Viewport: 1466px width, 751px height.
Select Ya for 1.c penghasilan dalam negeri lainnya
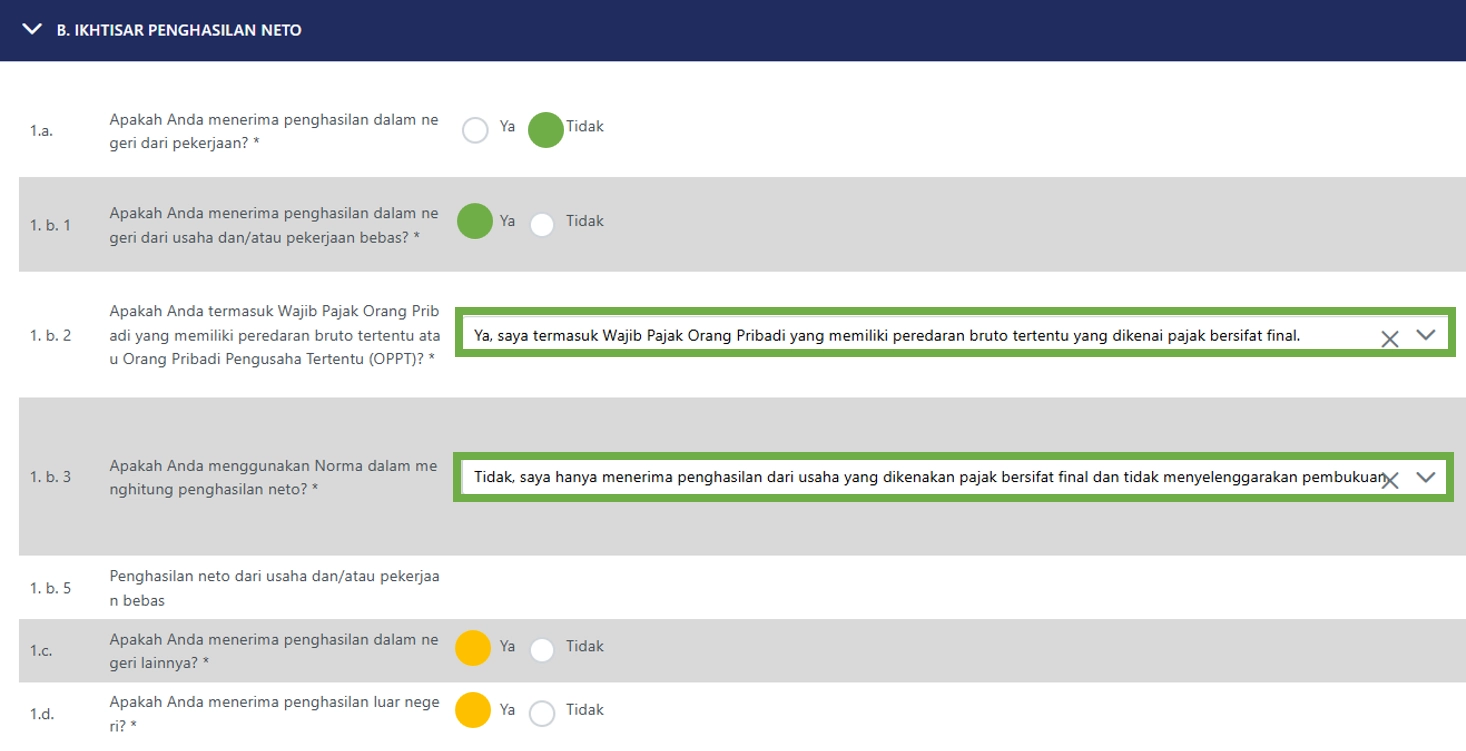pos(473,648)
